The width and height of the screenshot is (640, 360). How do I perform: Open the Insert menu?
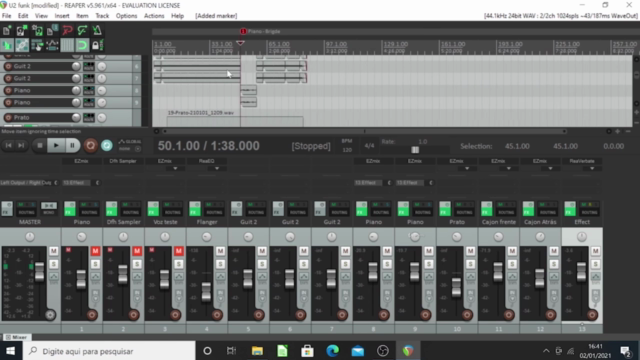click(x=62, y=16)
